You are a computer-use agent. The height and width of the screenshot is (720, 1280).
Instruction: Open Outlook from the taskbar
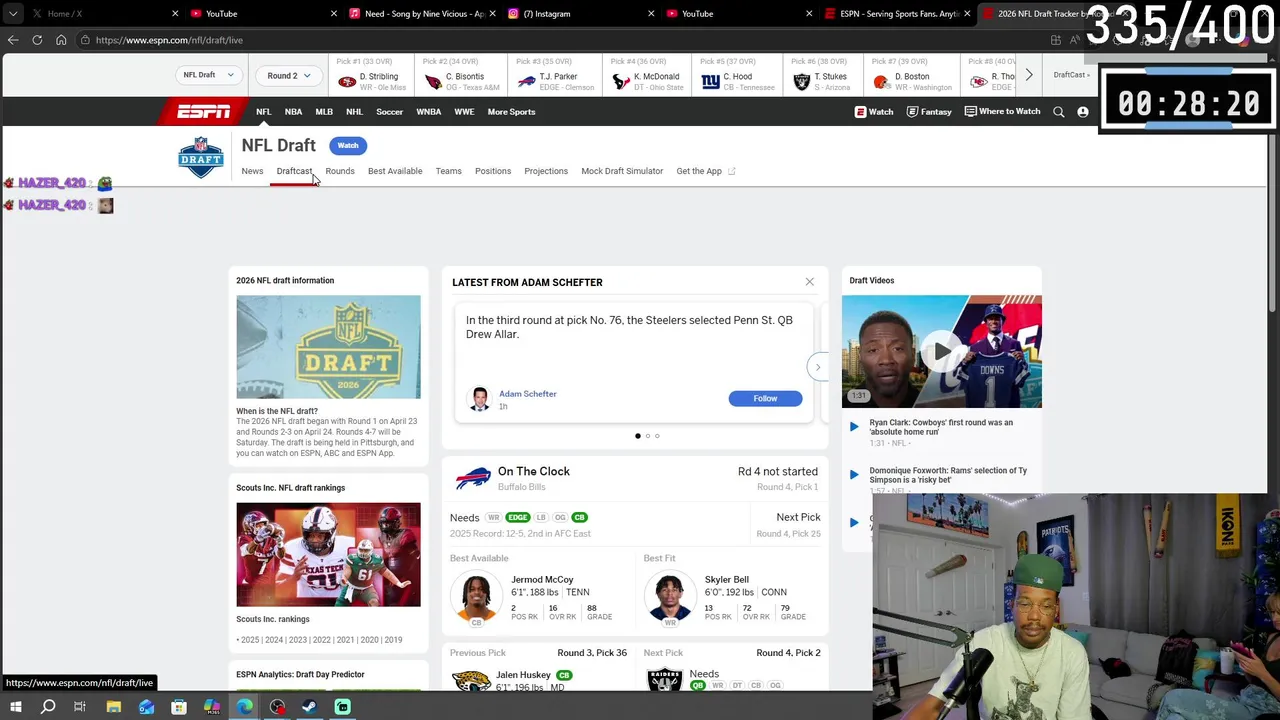(147, 707)
